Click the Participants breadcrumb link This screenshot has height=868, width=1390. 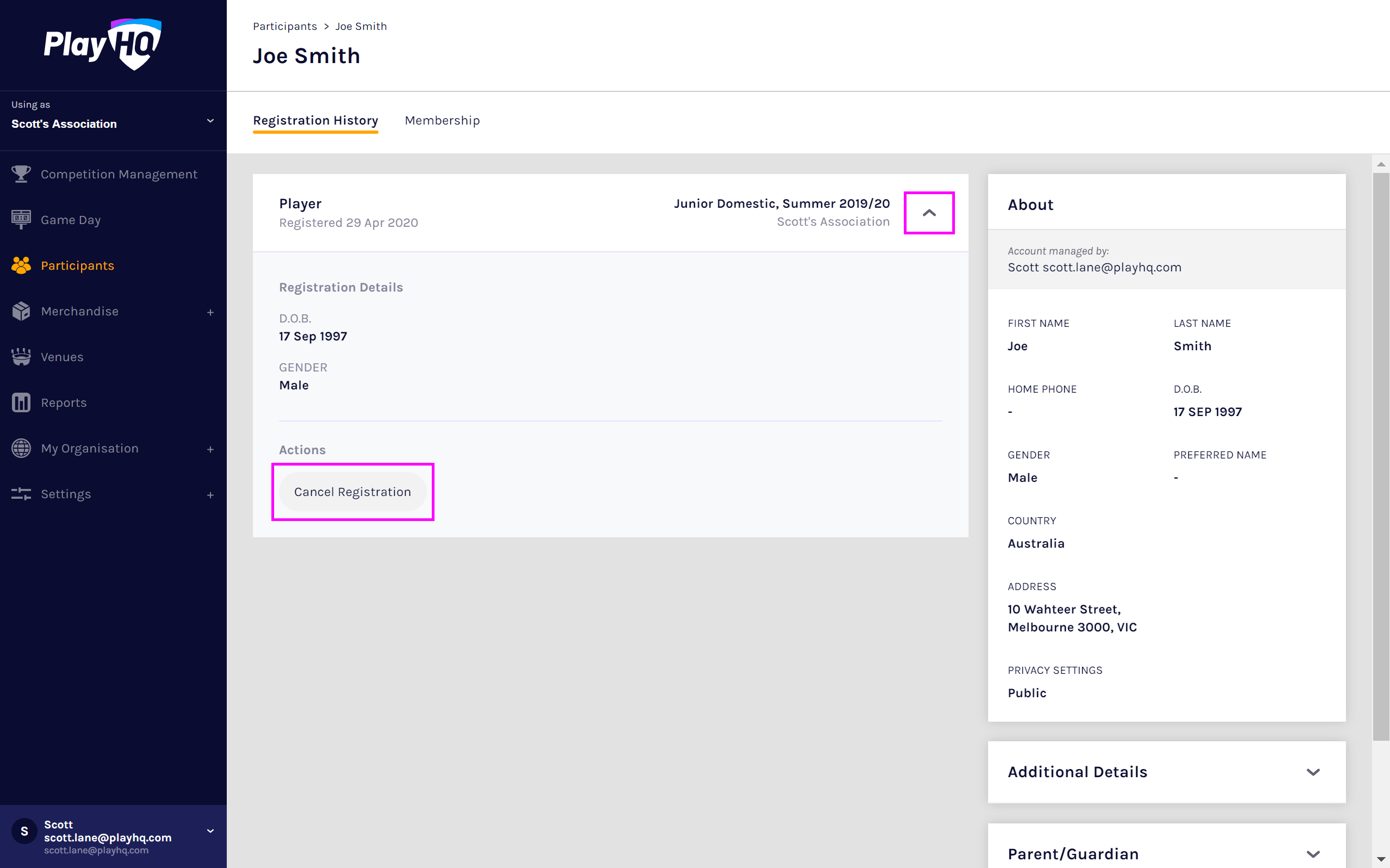coord(284,27)
